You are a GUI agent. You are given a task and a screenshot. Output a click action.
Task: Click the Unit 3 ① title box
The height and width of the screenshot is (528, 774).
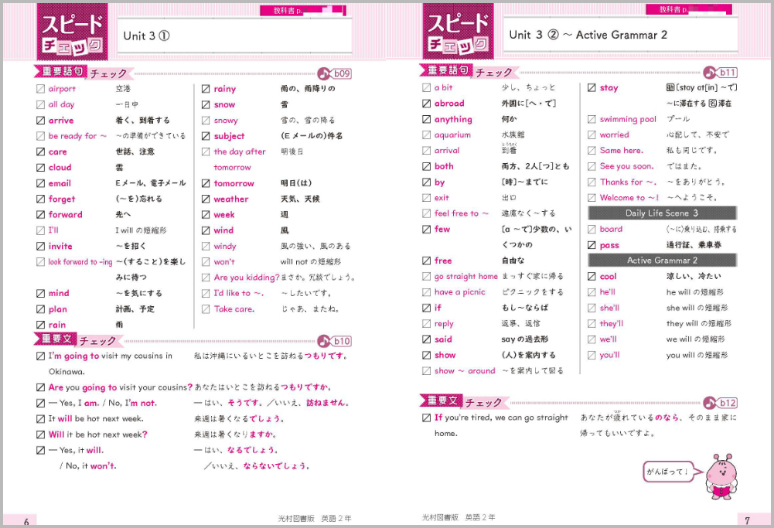234,36
